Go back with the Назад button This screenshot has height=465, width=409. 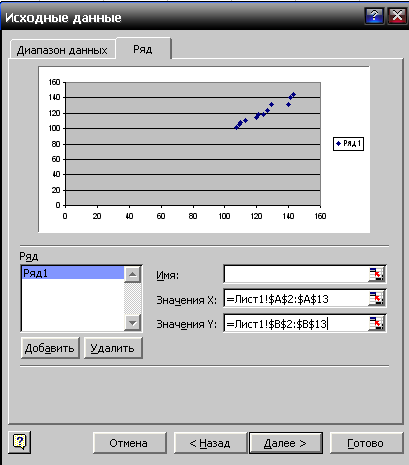(210, 443)
